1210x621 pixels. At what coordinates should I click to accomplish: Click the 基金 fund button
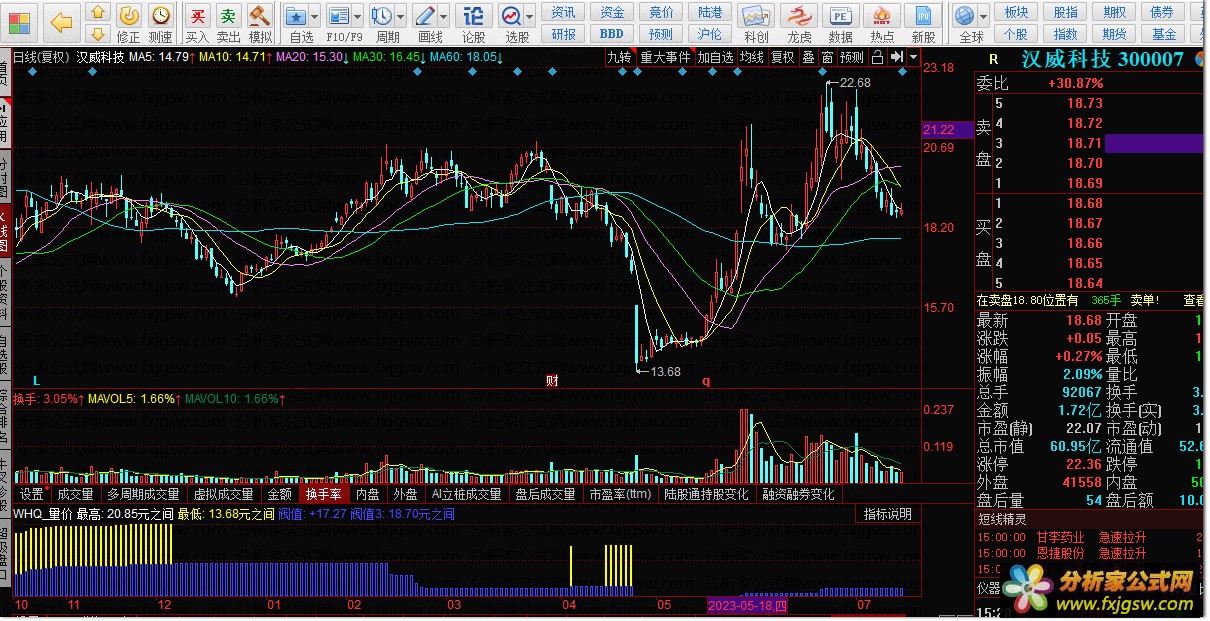(x=1163, y=34)
